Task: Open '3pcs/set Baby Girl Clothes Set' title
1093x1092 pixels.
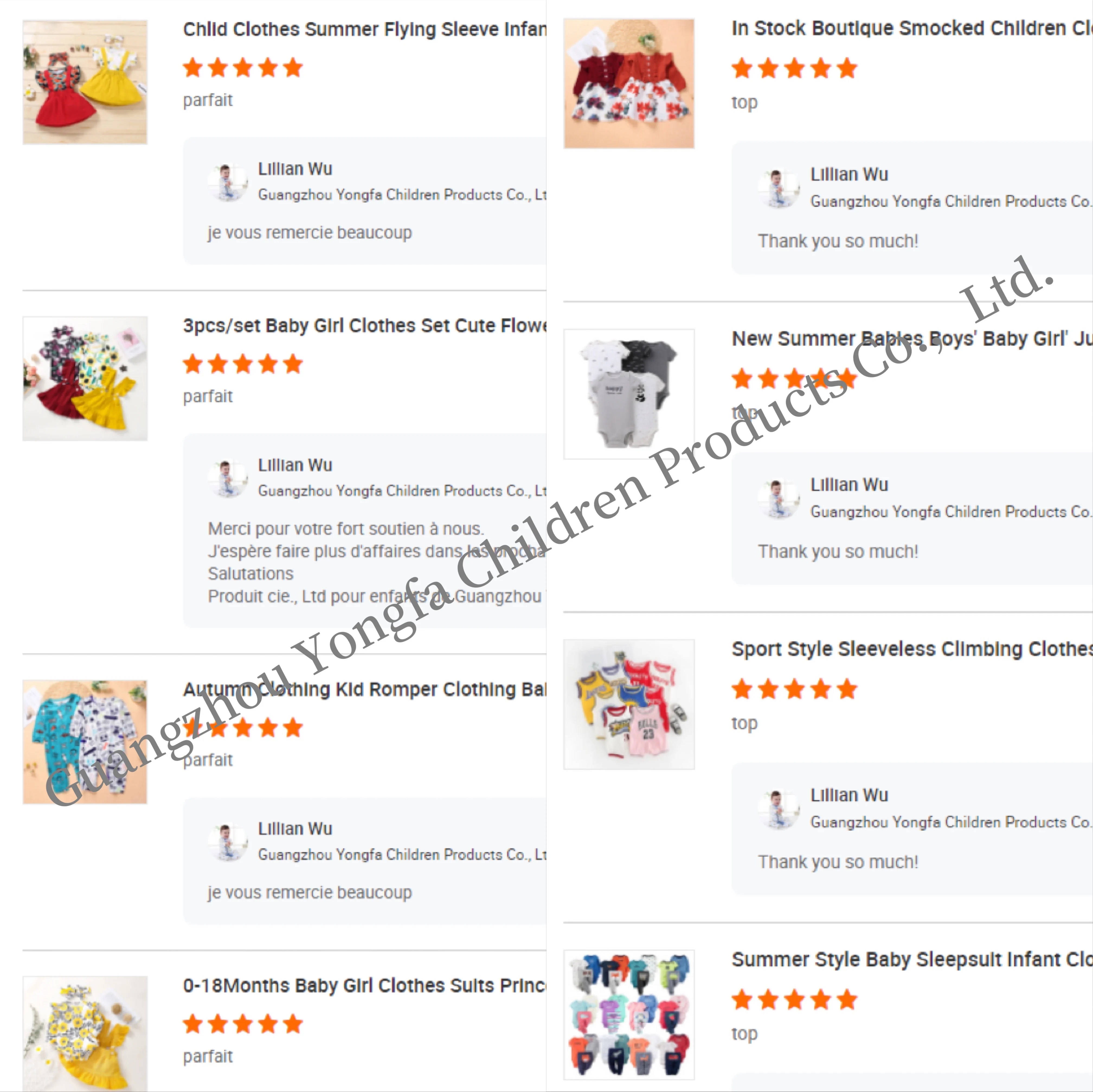Action: [x=364, y=326]
